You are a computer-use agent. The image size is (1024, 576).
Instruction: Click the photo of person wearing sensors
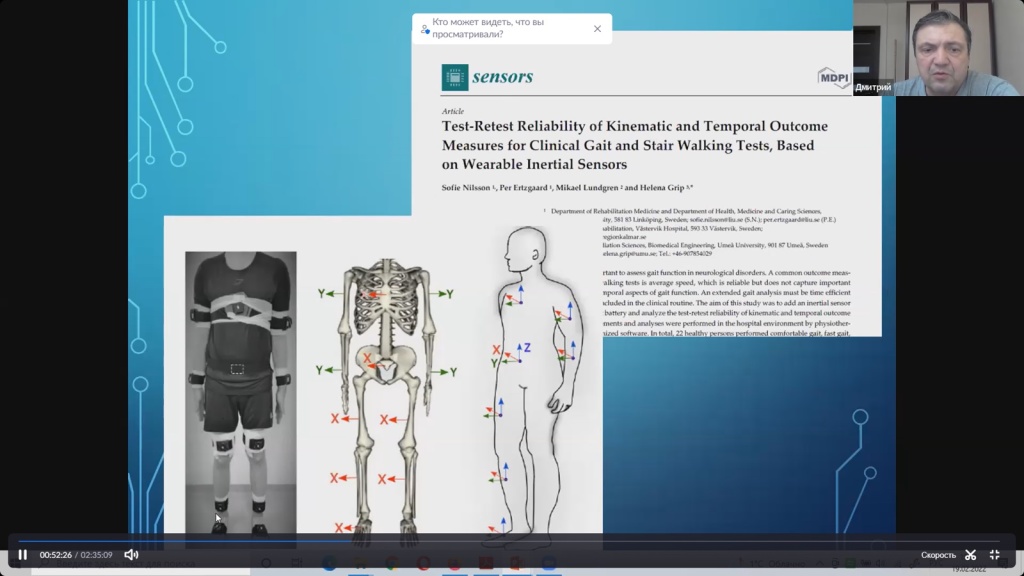click(240, 392)
